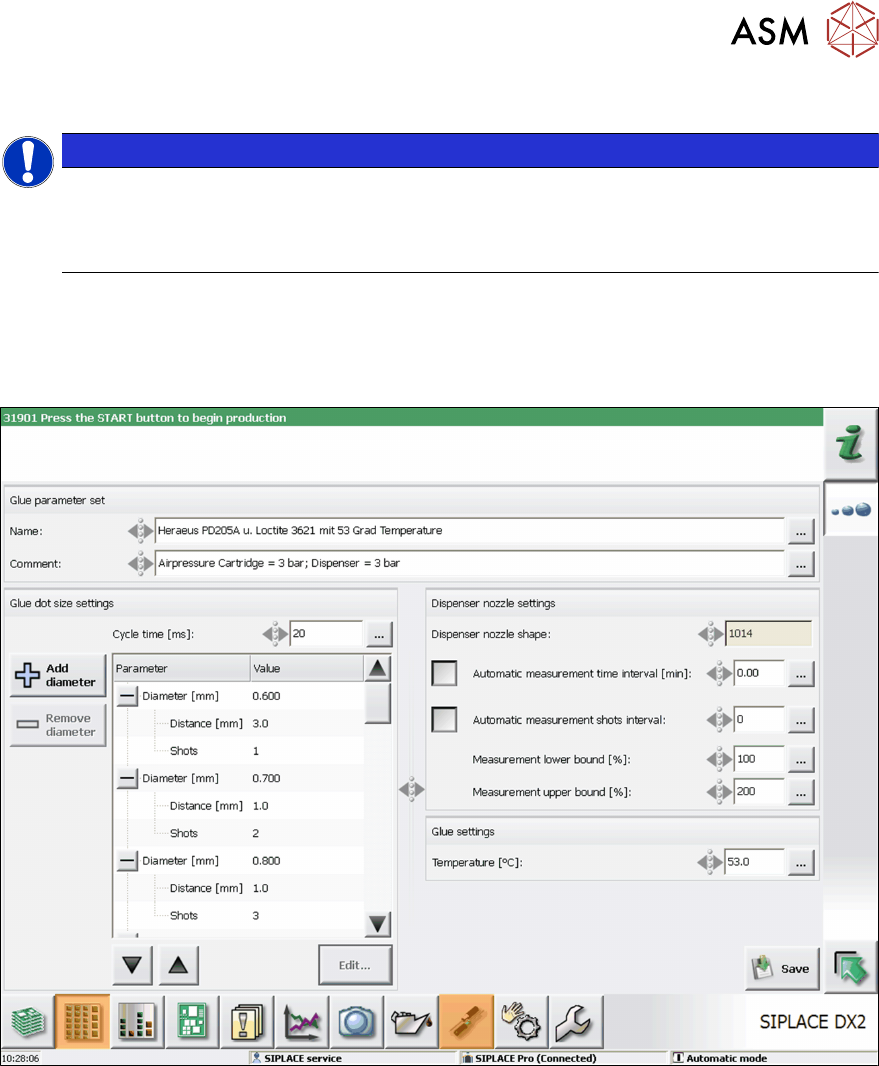This screenshot has width=879, height=1066.
Task: Select the Shots 2 row
Action: pyautogui.click(x=239, y=833)
